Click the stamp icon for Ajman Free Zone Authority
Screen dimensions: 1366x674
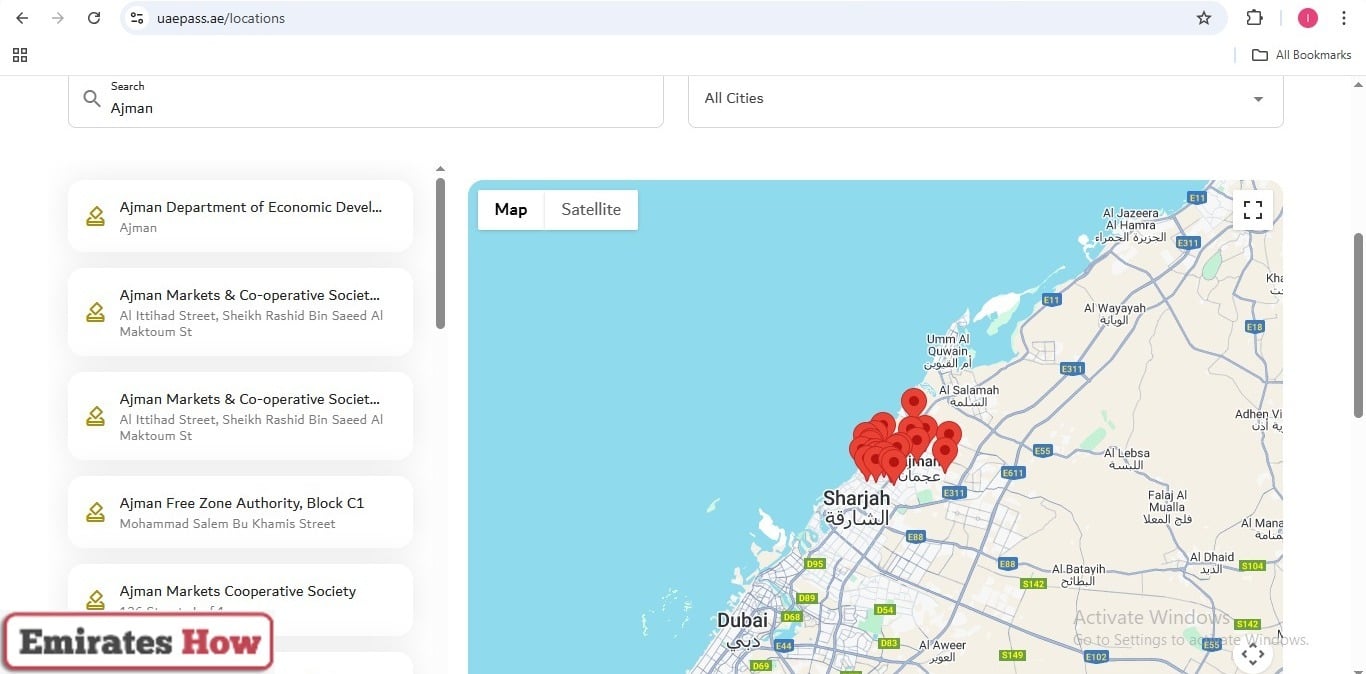(x=95, y=513)
